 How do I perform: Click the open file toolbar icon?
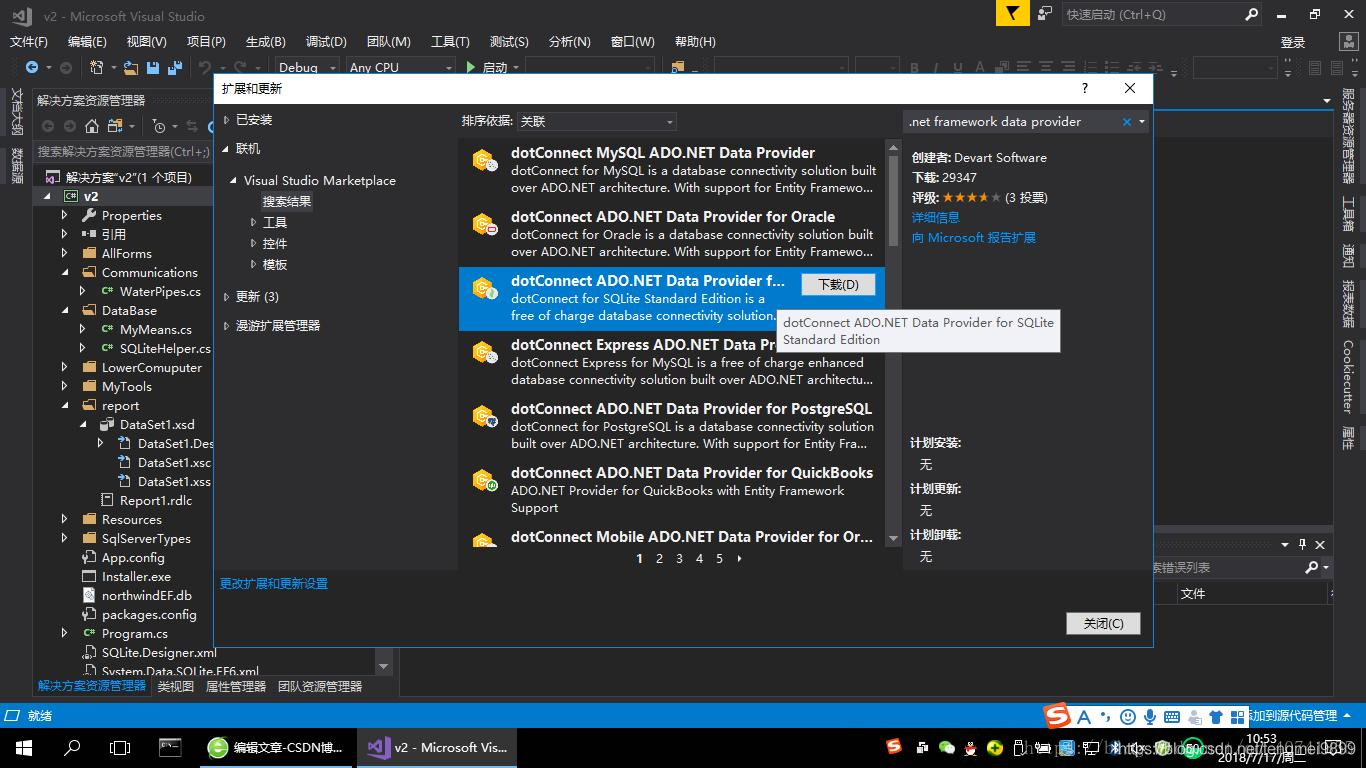click(131, 67)
